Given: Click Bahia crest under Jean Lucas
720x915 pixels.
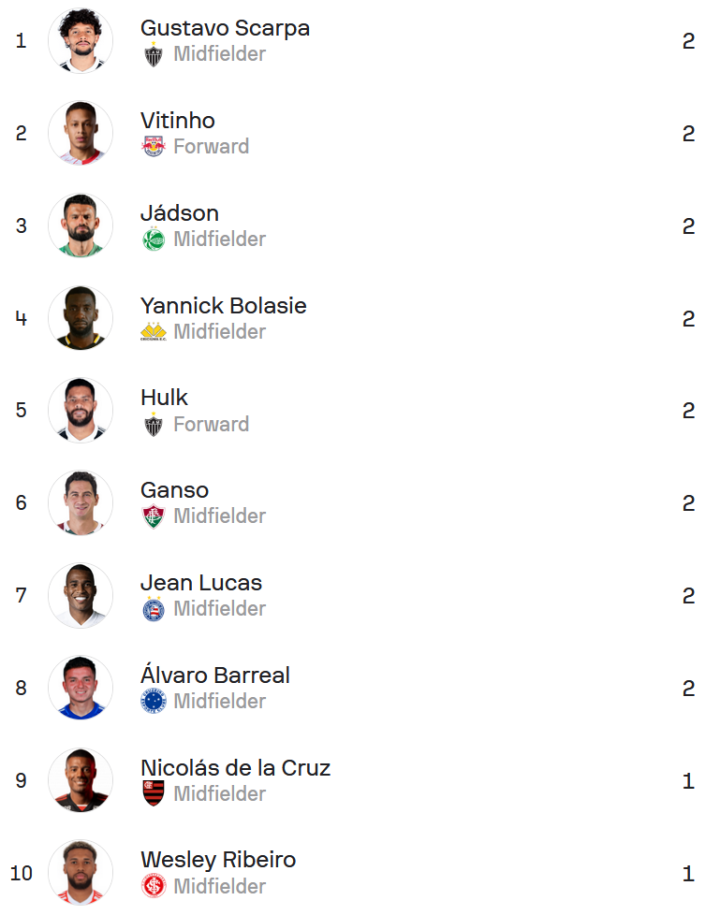Looking at the screenshot, I should (x=153, y=609).
